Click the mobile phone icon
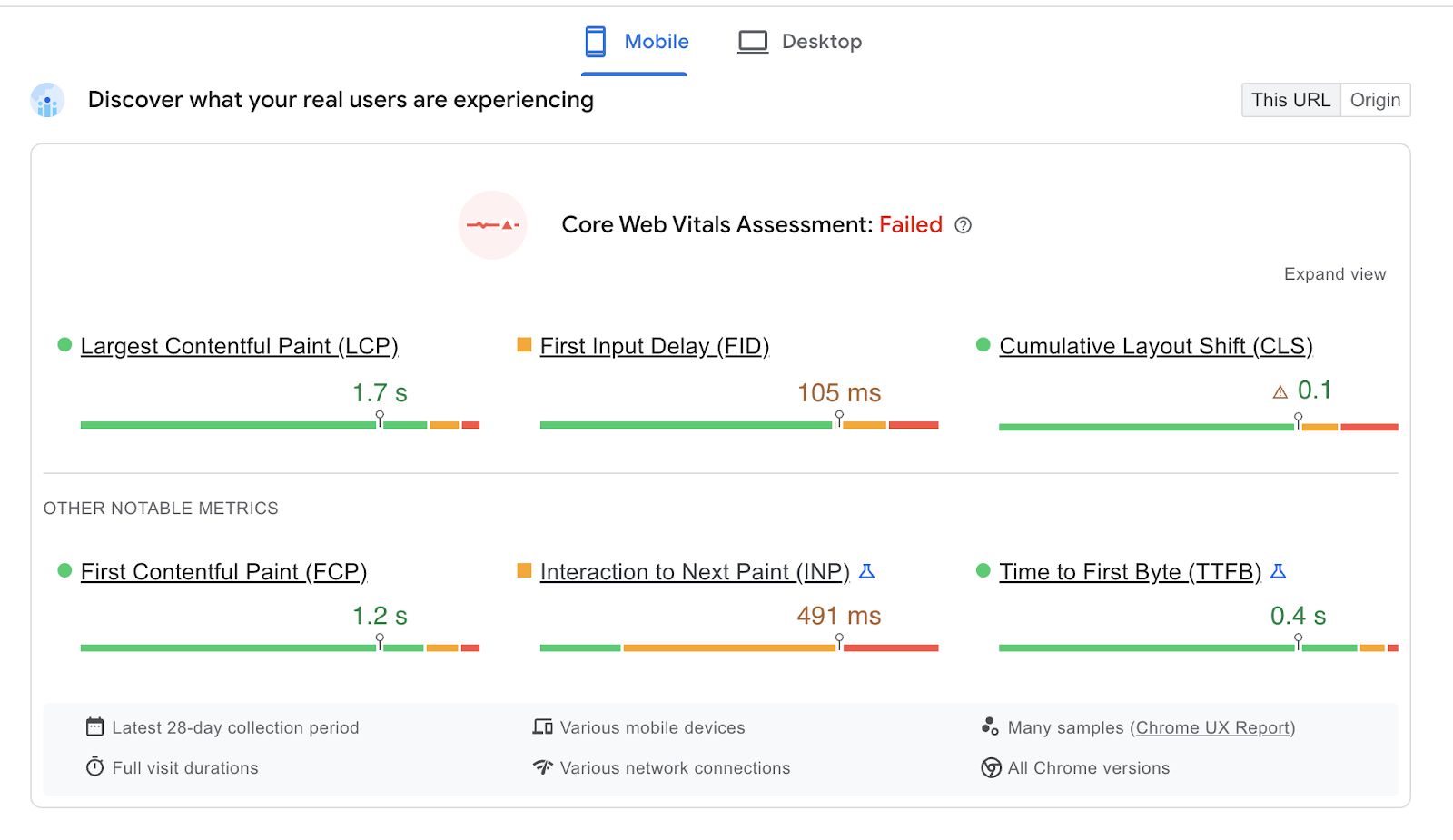Image resolution: width=1453 pixels, height=840 pixels. 596,42
